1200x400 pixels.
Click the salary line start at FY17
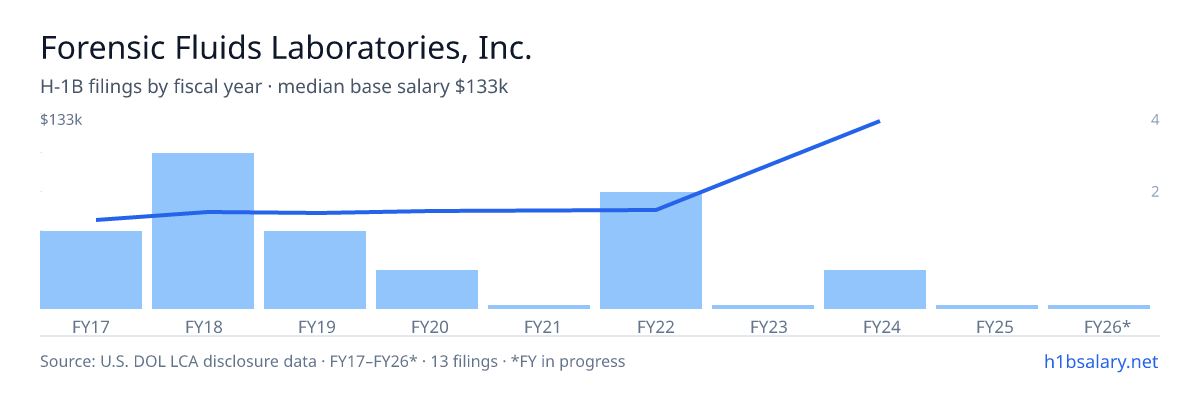pyautogui.click(x=97, y=220)
